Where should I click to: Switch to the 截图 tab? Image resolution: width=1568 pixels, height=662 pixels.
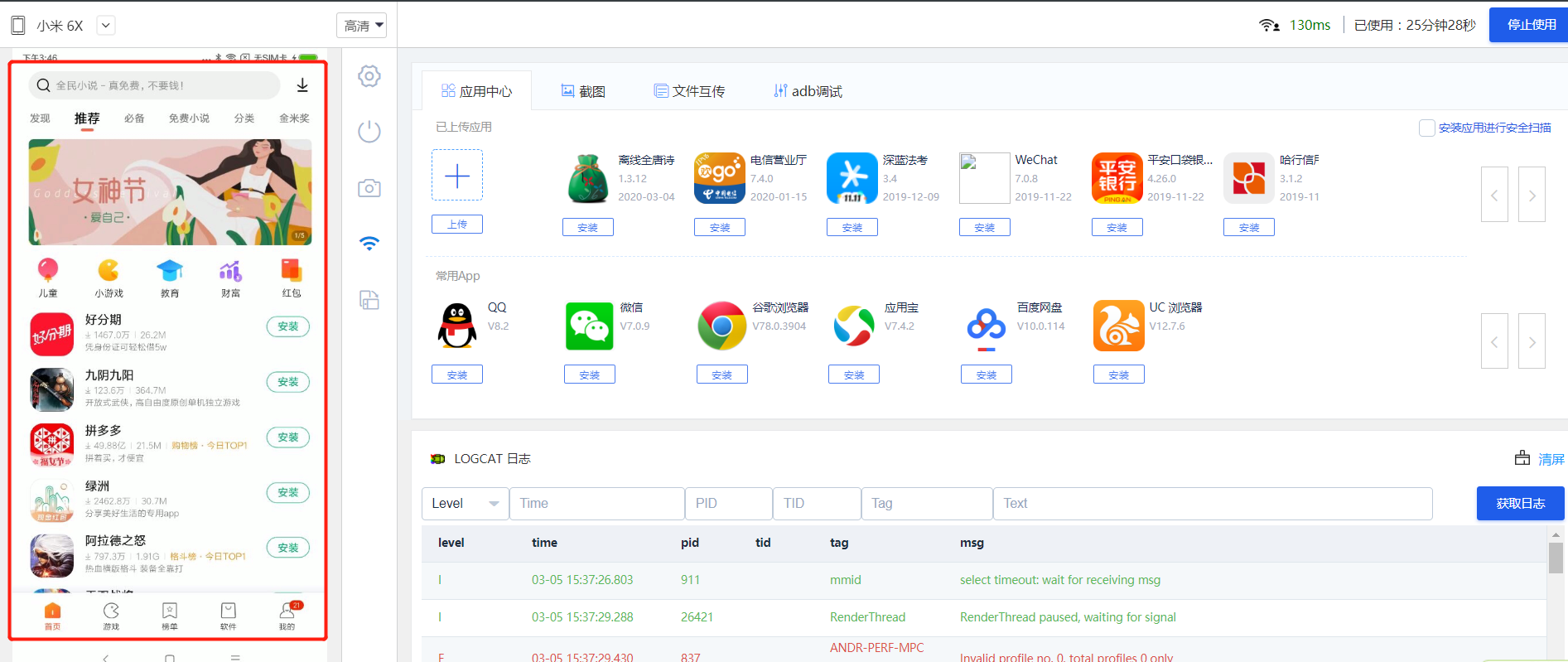(583, 91)
